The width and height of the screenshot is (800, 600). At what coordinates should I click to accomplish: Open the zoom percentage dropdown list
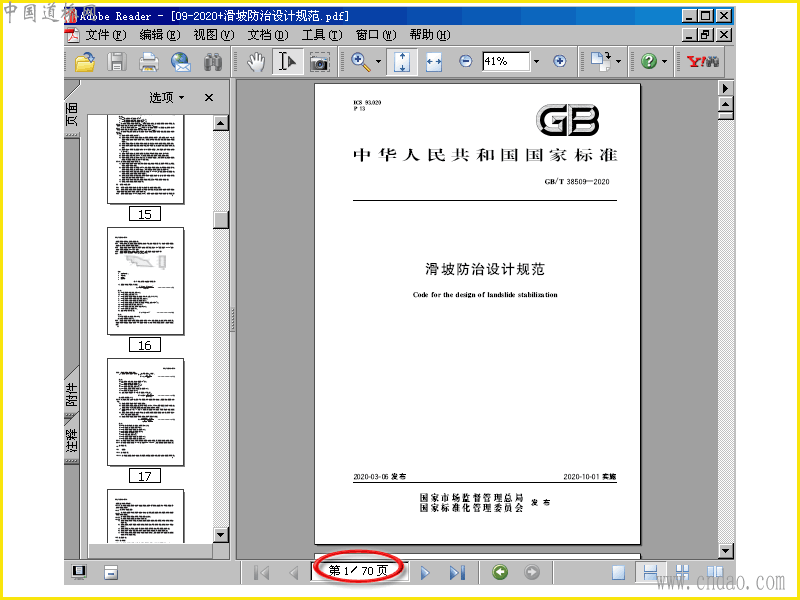[x=536, y=61]
